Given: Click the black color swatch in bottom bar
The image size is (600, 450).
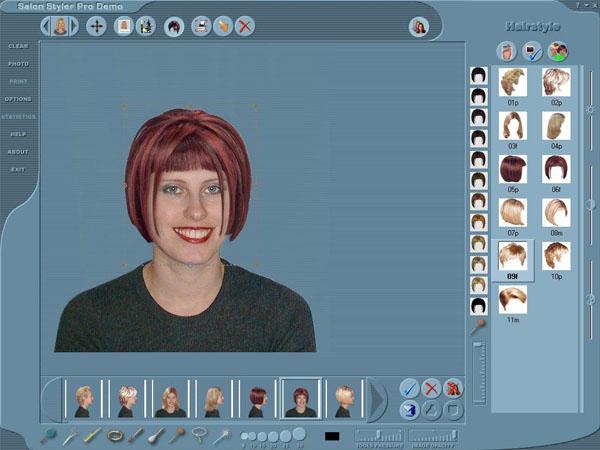Looking at the screenshot, I should point(332,436).
